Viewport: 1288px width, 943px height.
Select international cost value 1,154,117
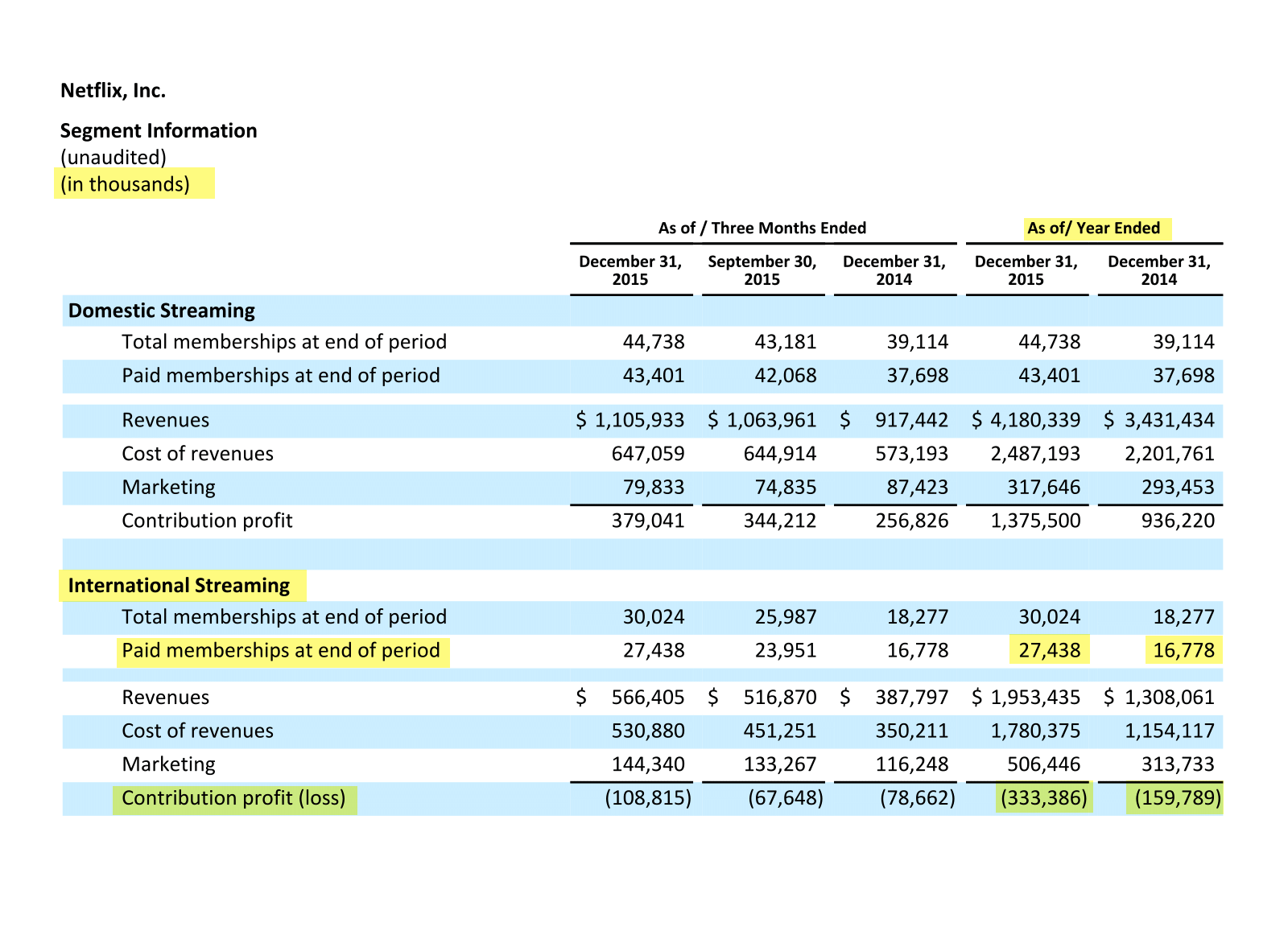[1170, 731]
